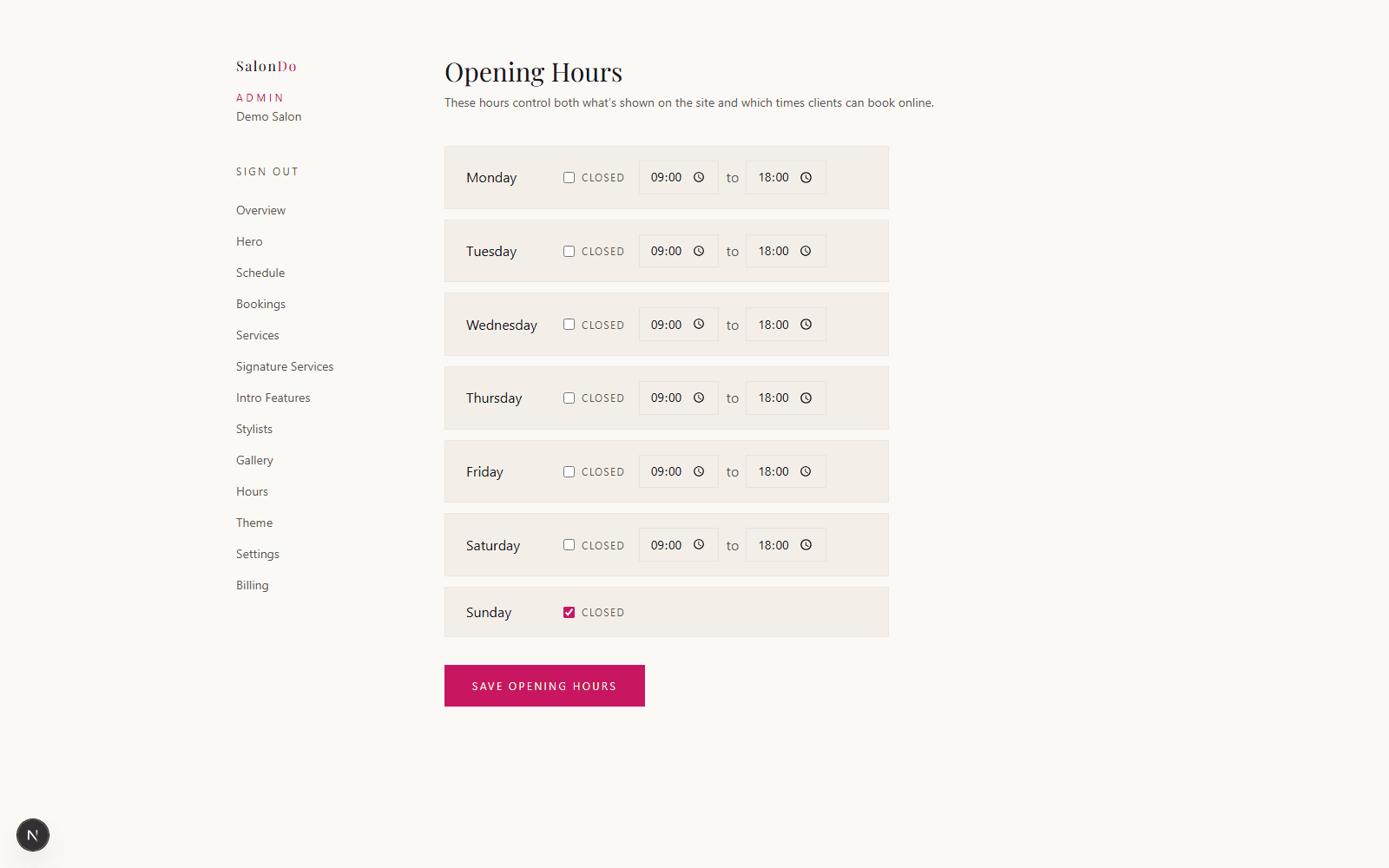Open the Overview admin page
The image size is (1389, 868).
[x=260, y=210]
